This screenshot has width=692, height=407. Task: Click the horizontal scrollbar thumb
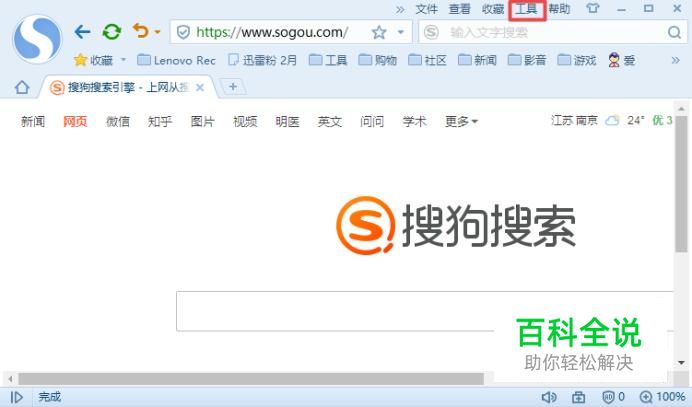pyautogui.click(x=251, y=379)
